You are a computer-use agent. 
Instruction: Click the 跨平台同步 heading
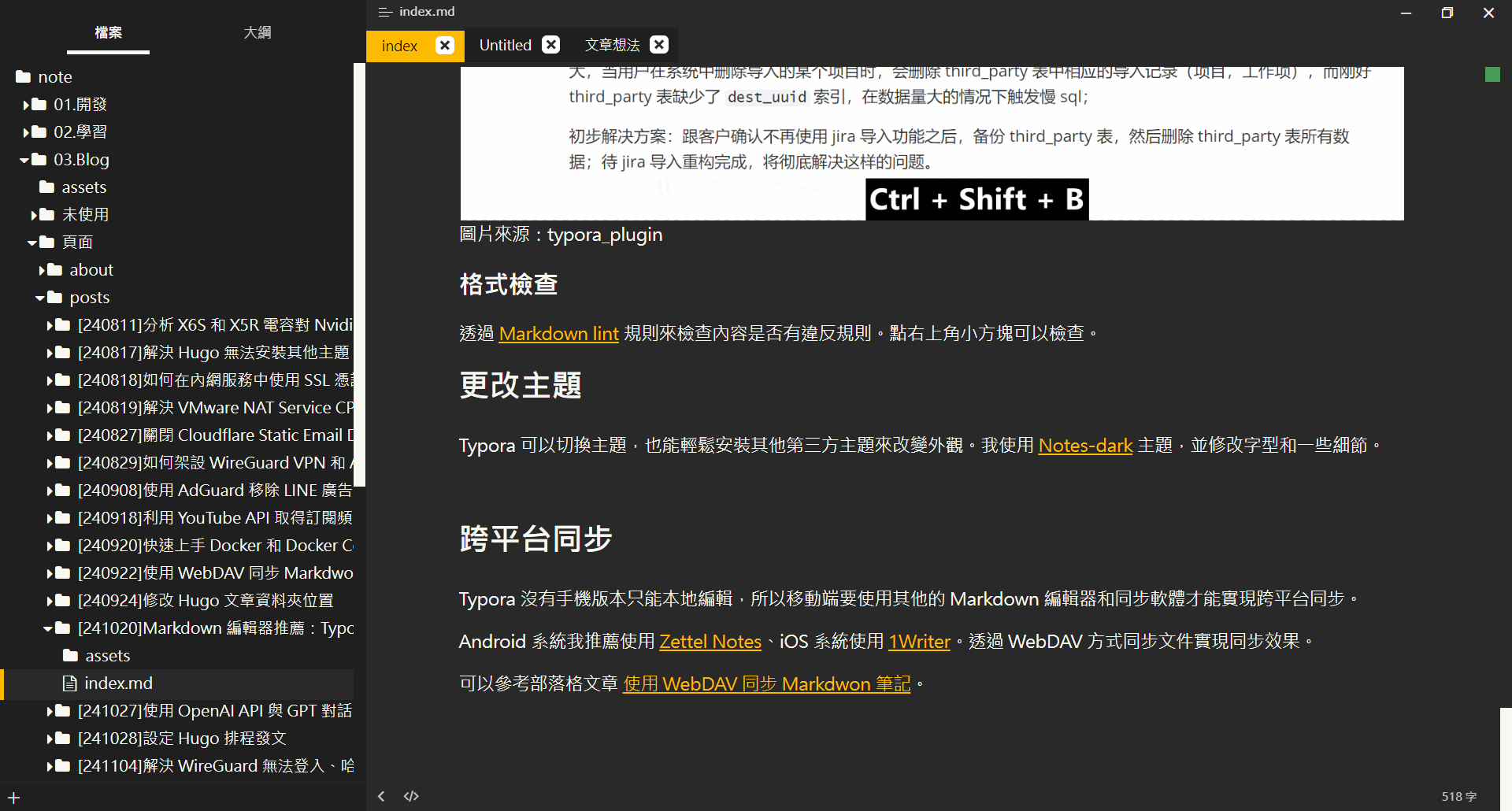point(535,539)
